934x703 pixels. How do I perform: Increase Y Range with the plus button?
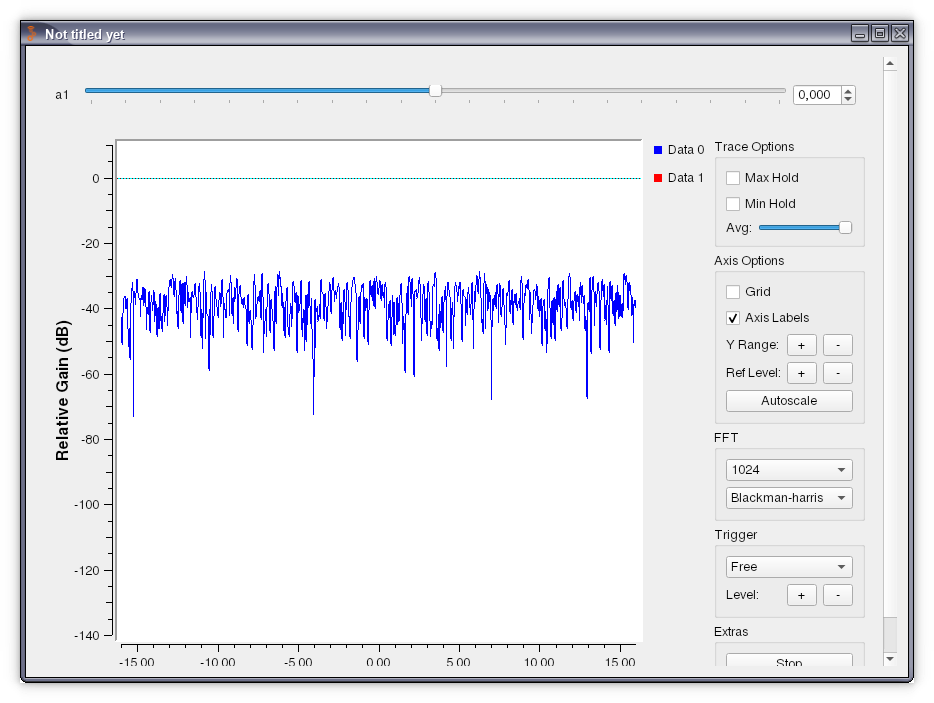(801, 344)
